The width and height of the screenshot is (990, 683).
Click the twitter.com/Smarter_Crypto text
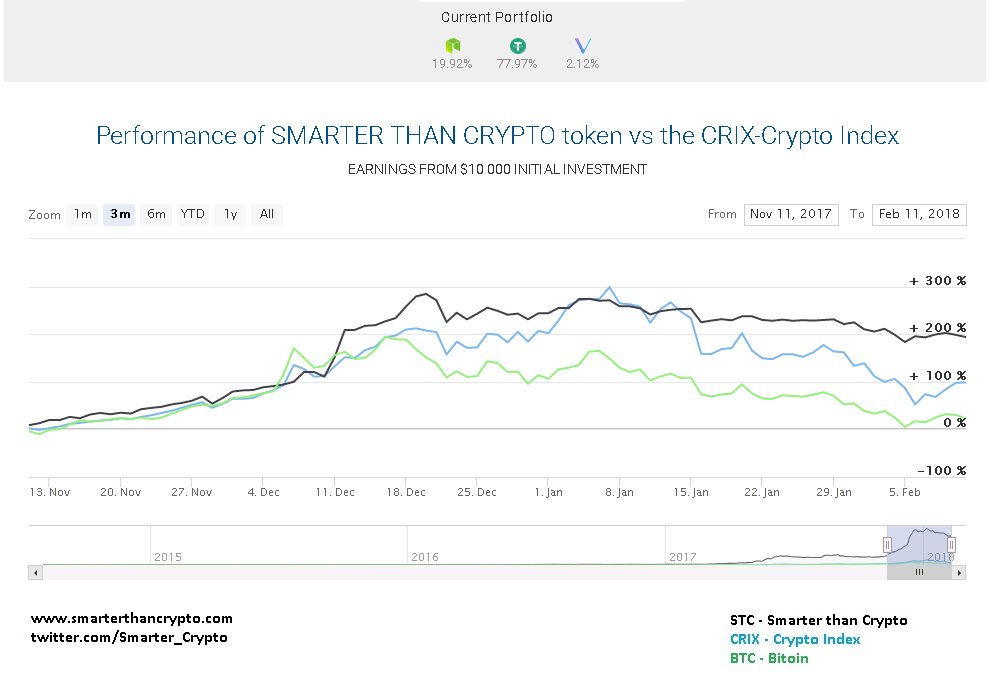129,638
